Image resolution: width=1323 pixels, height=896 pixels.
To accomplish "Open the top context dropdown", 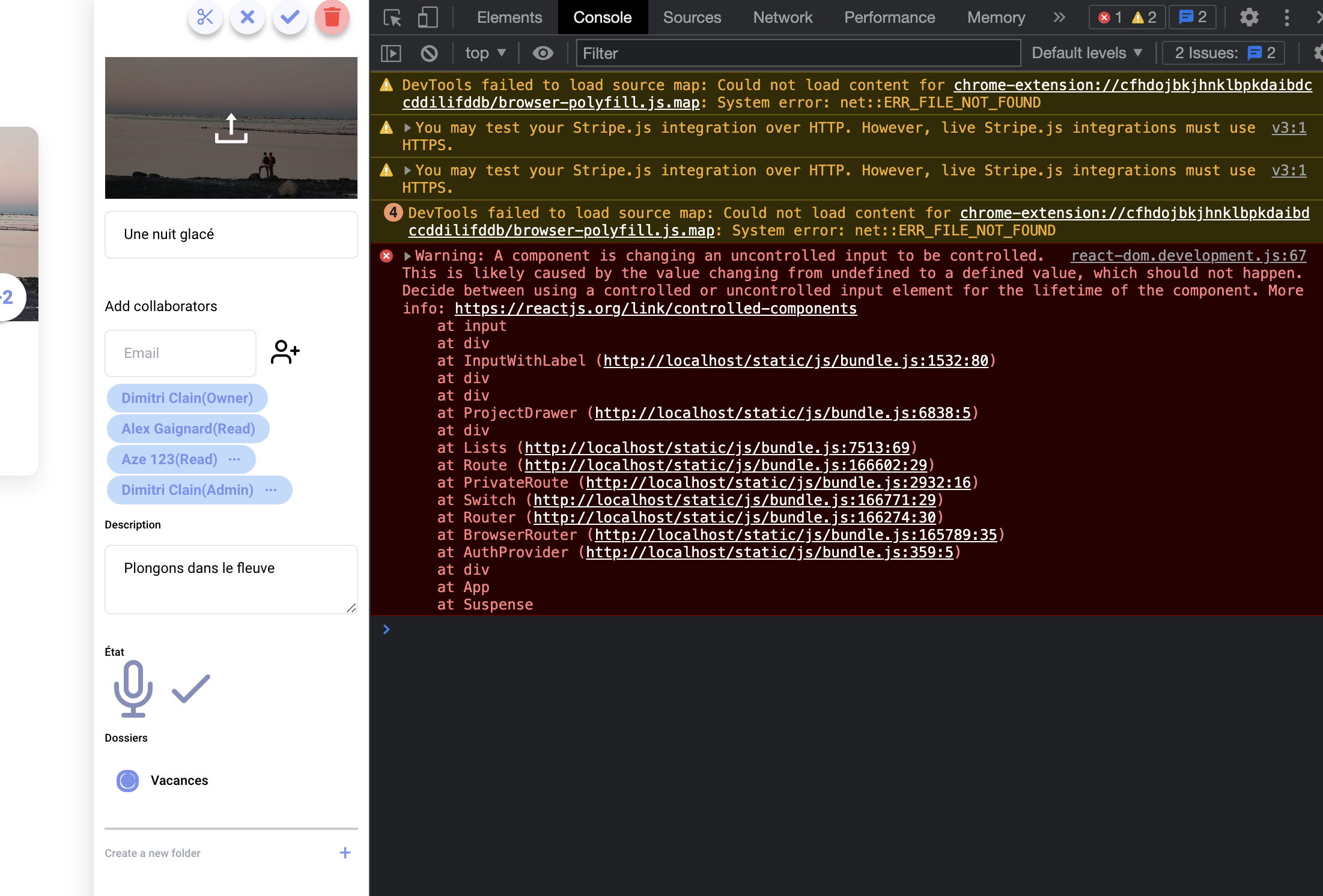I will tap(485, 53).
